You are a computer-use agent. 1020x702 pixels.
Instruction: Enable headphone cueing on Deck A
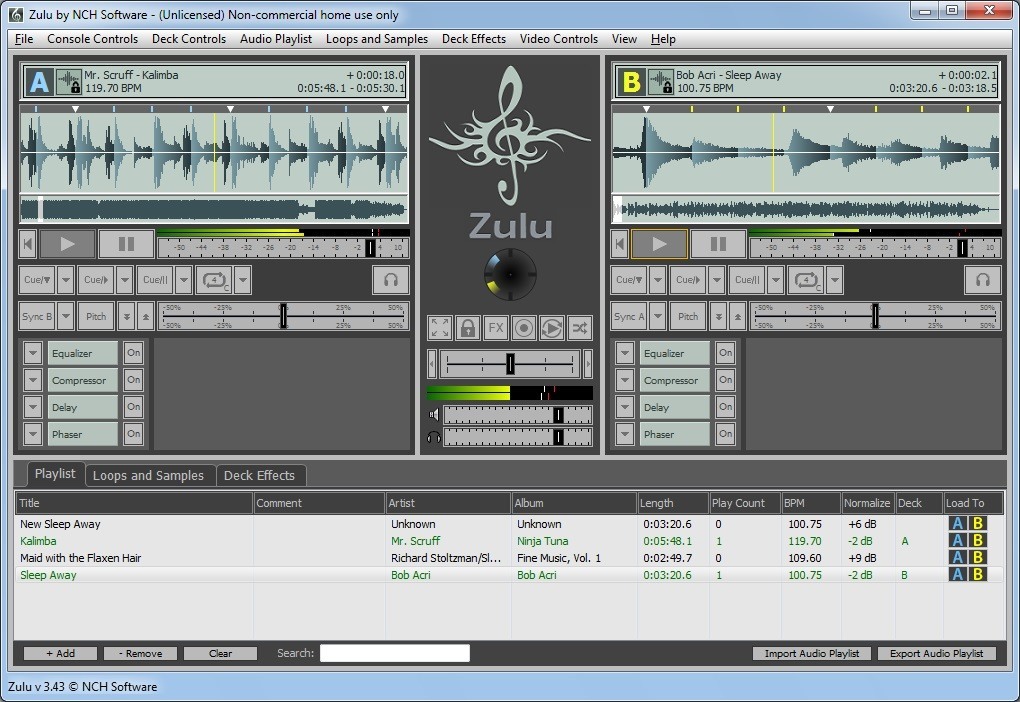click(390, 280)
